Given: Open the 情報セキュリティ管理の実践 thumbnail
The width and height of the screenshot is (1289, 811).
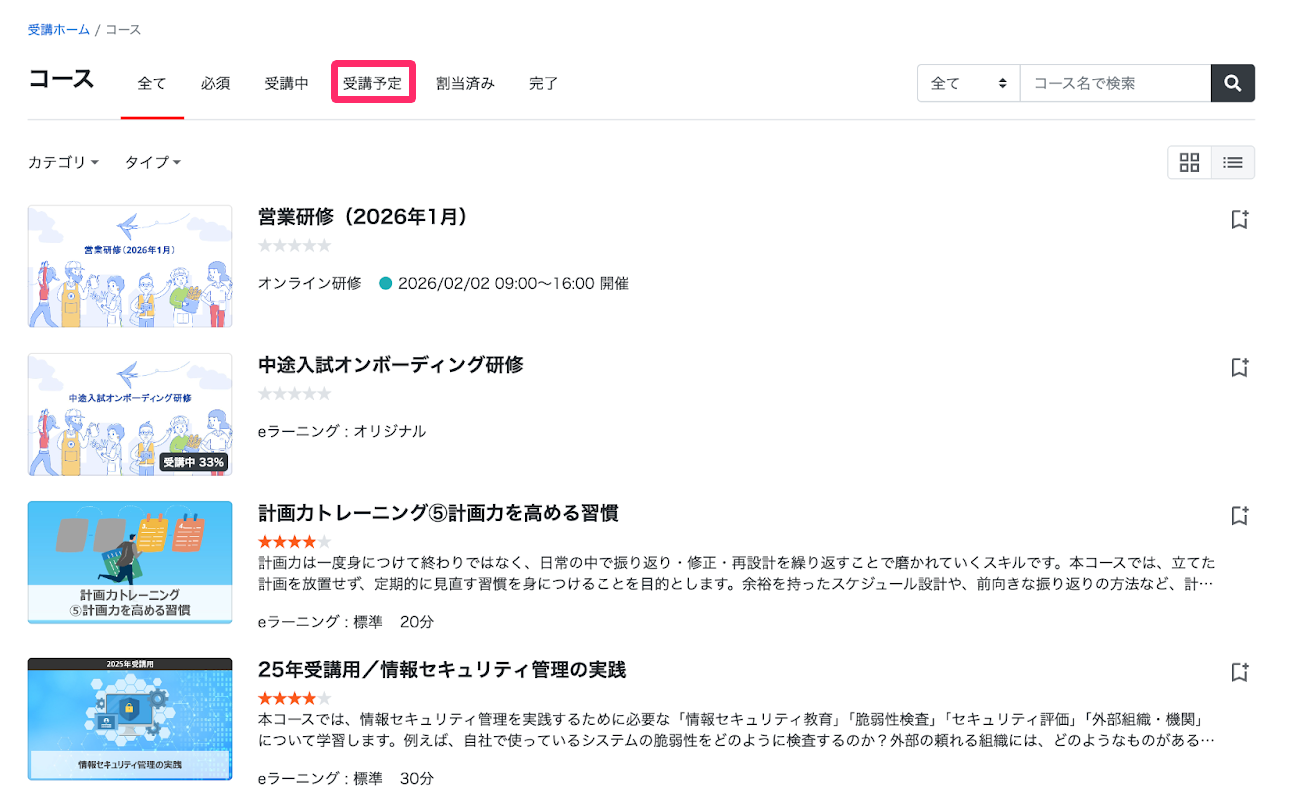Looking at the screenshot, I should tap(130, 718).
